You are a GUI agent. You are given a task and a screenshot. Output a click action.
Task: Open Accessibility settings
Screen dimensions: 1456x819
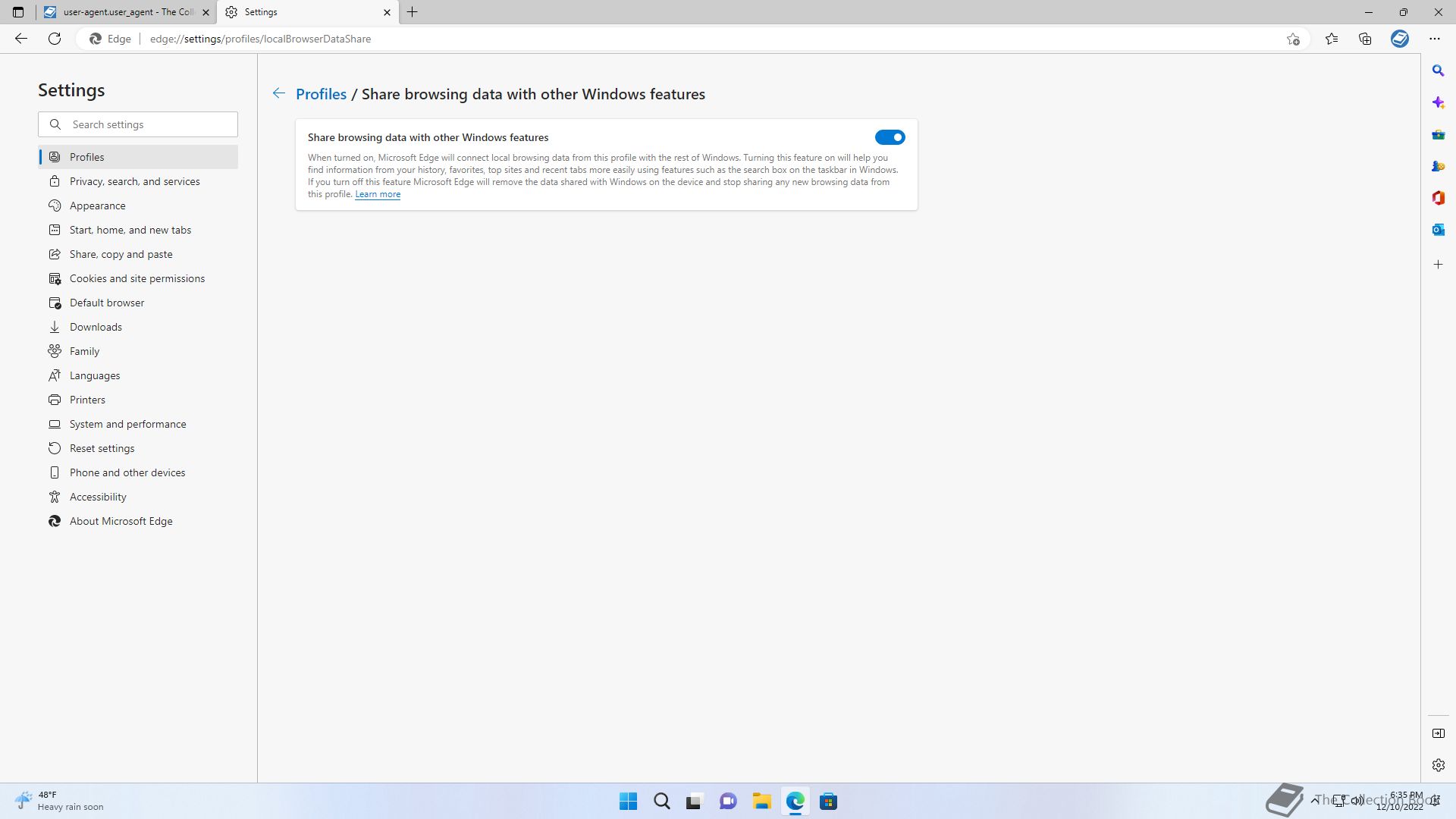138,497
